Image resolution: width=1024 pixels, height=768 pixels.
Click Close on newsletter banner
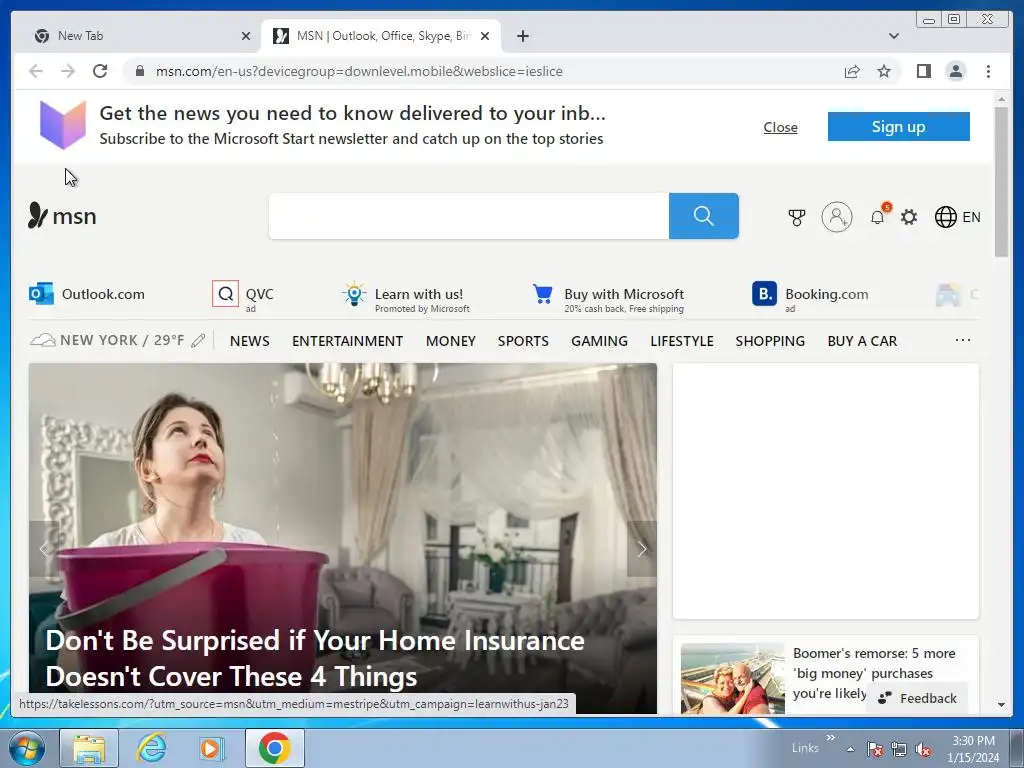[780, 127]
